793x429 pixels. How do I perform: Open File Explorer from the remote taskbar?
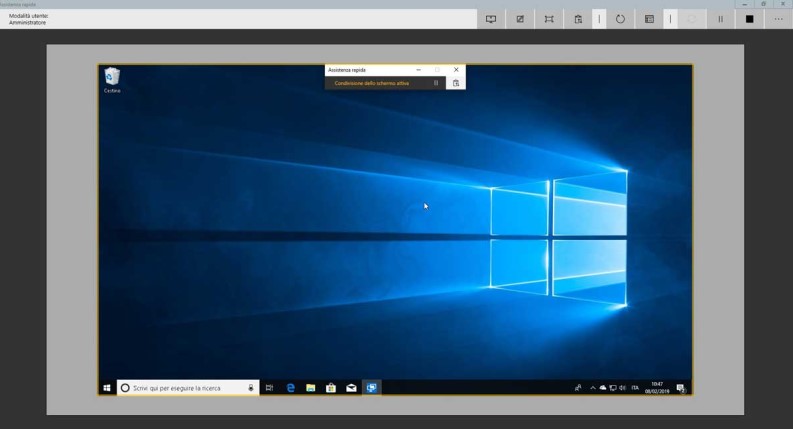(x=311, y=388)
